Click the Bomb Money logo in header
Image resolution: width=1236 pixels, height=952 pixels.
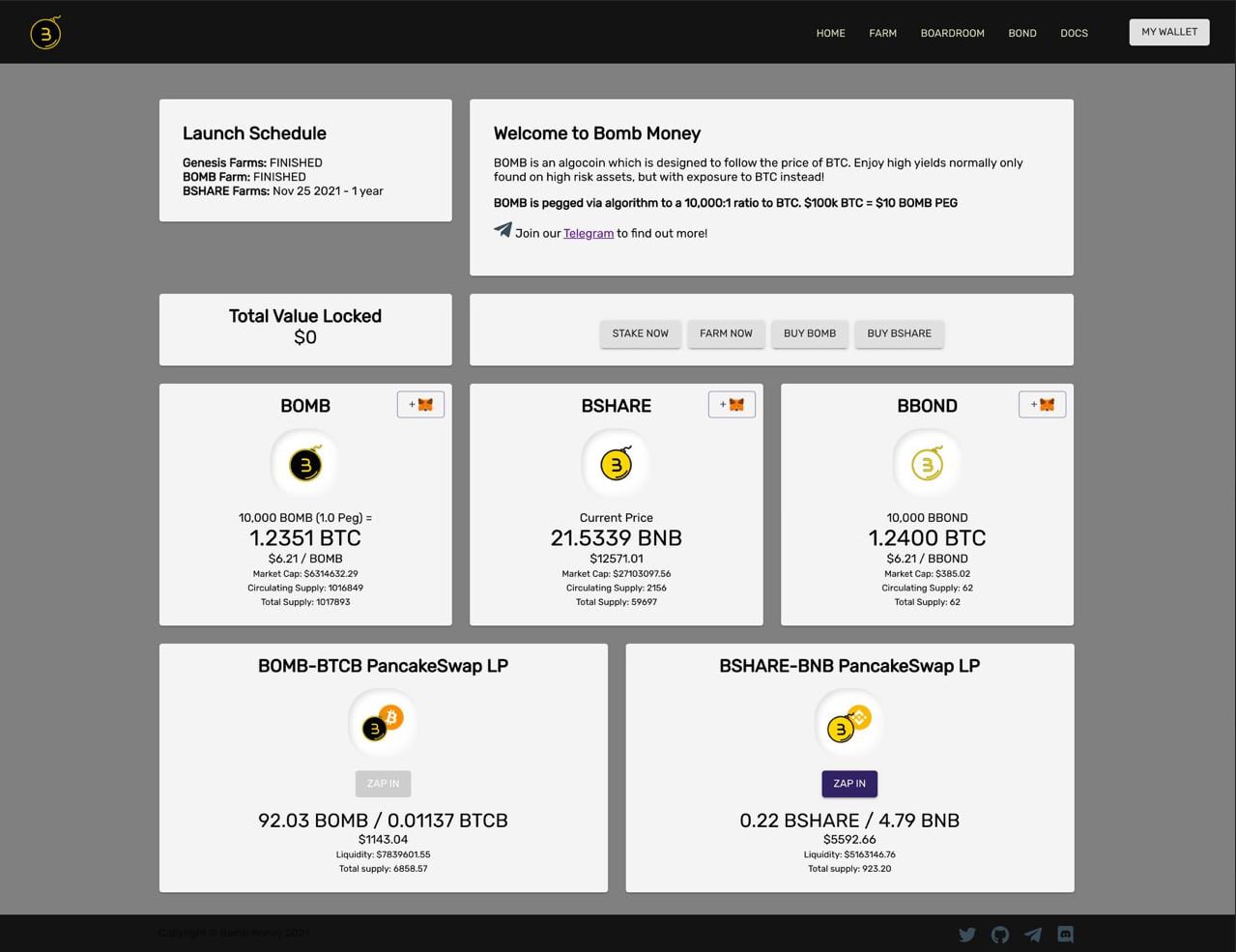coord(45,33)
